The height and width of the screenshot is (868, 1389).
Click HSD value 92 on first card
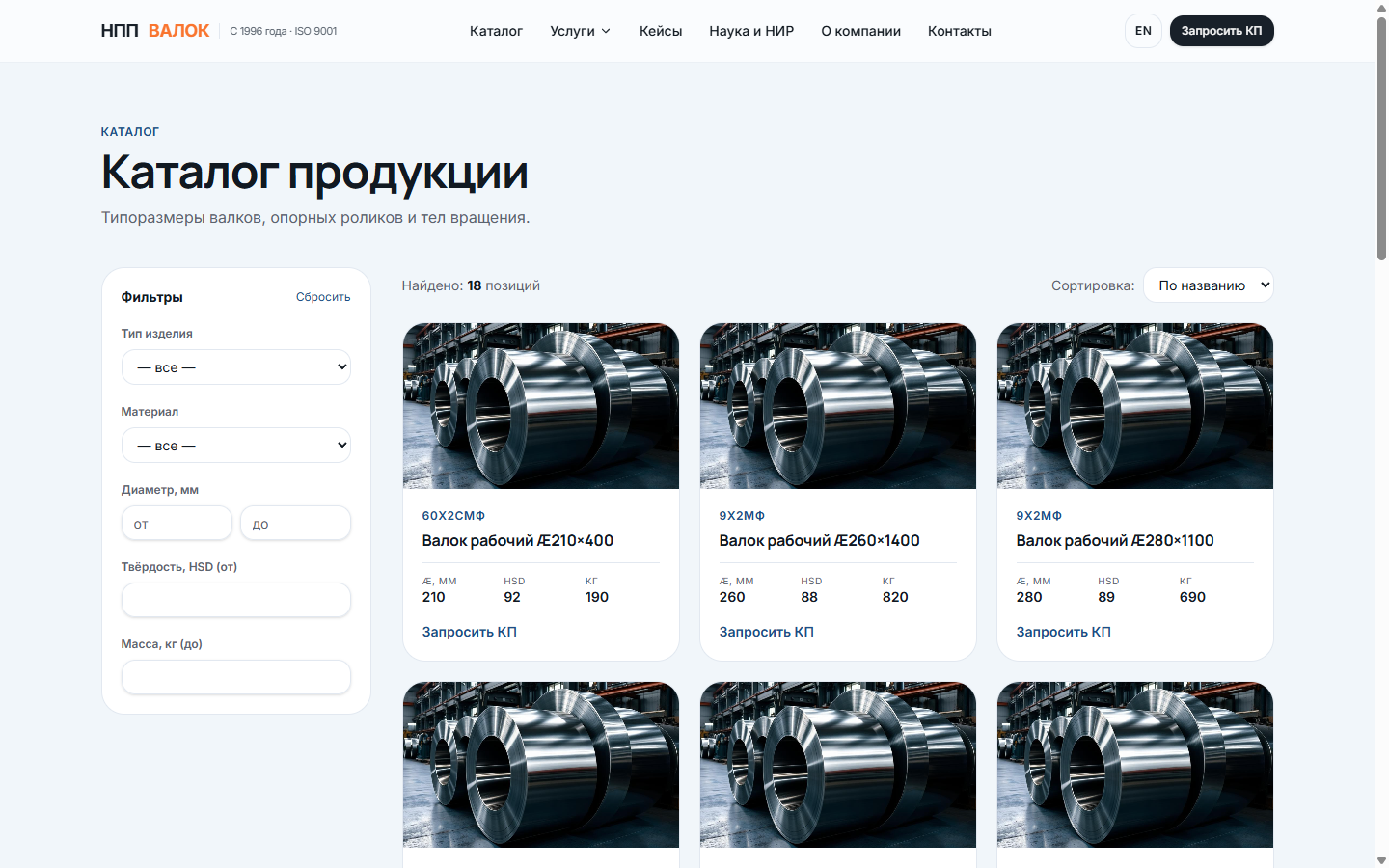(512, 597)
